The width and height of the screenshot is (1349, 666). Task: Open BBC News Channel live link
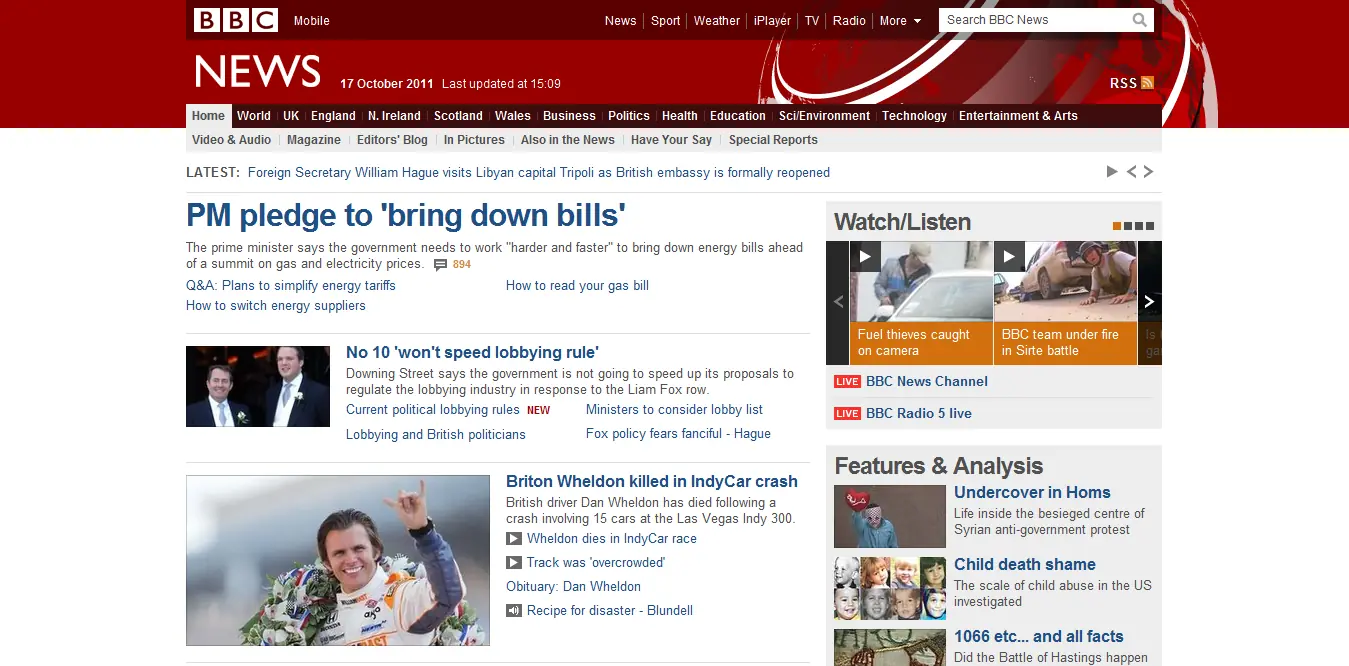(x=927, y=382)
